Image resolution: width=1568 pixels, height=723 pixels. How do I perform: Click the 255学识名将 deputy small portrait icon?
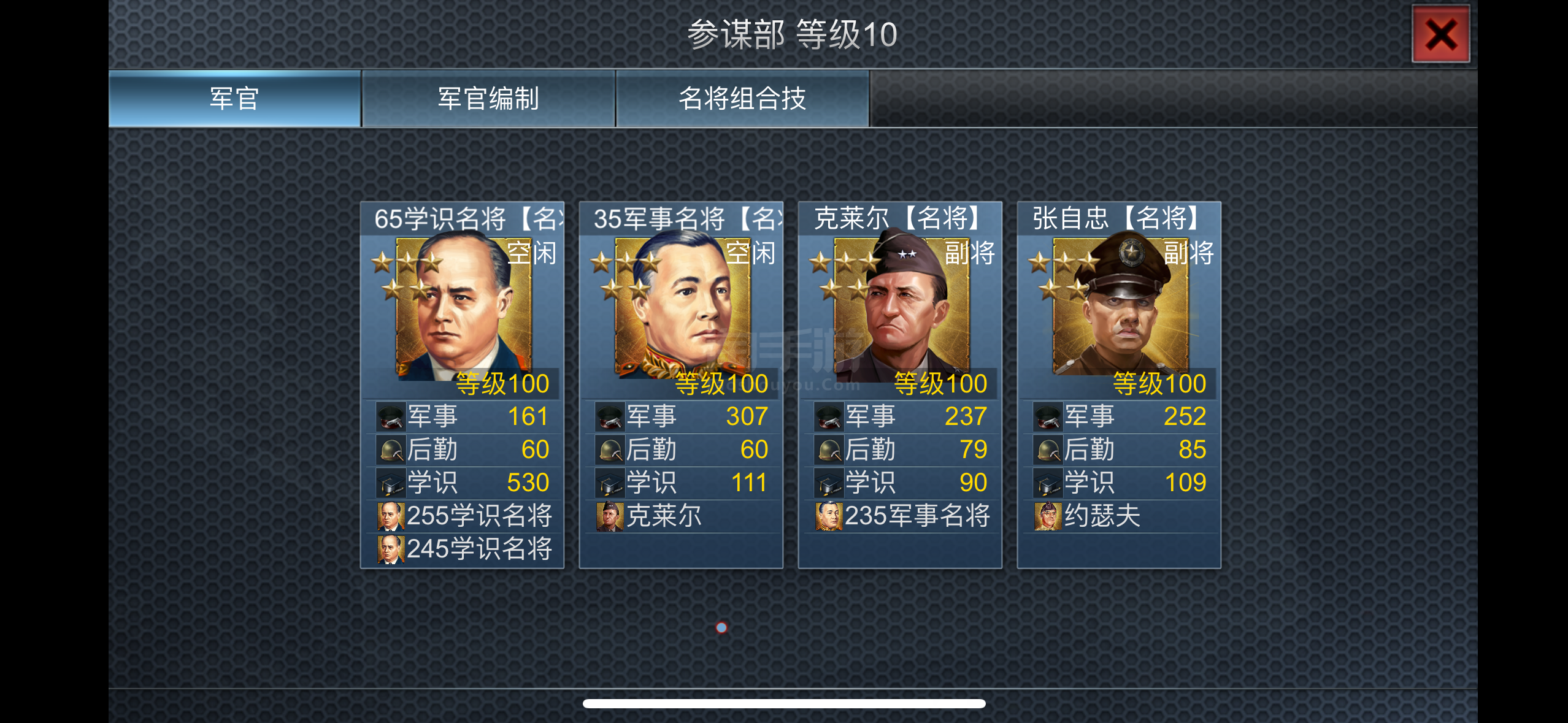click(x=391, y=516)
